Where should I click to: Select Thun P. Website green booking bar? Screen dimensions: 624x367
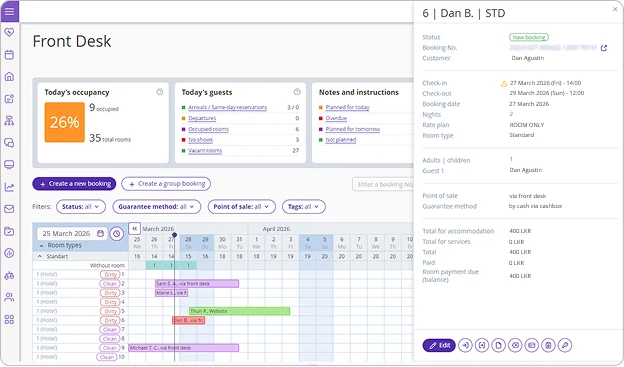(240, 311)
